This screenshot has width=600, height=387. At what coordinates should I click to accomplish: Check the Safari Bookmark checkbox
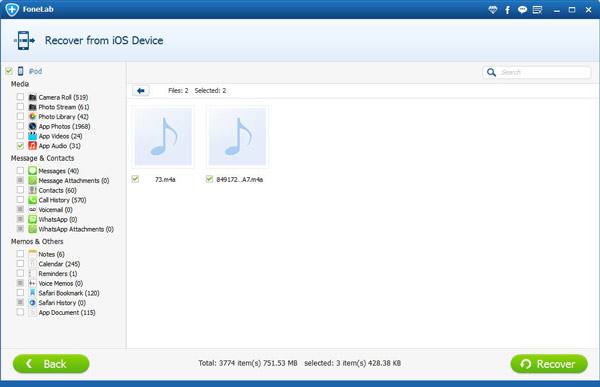coord(20,292)
